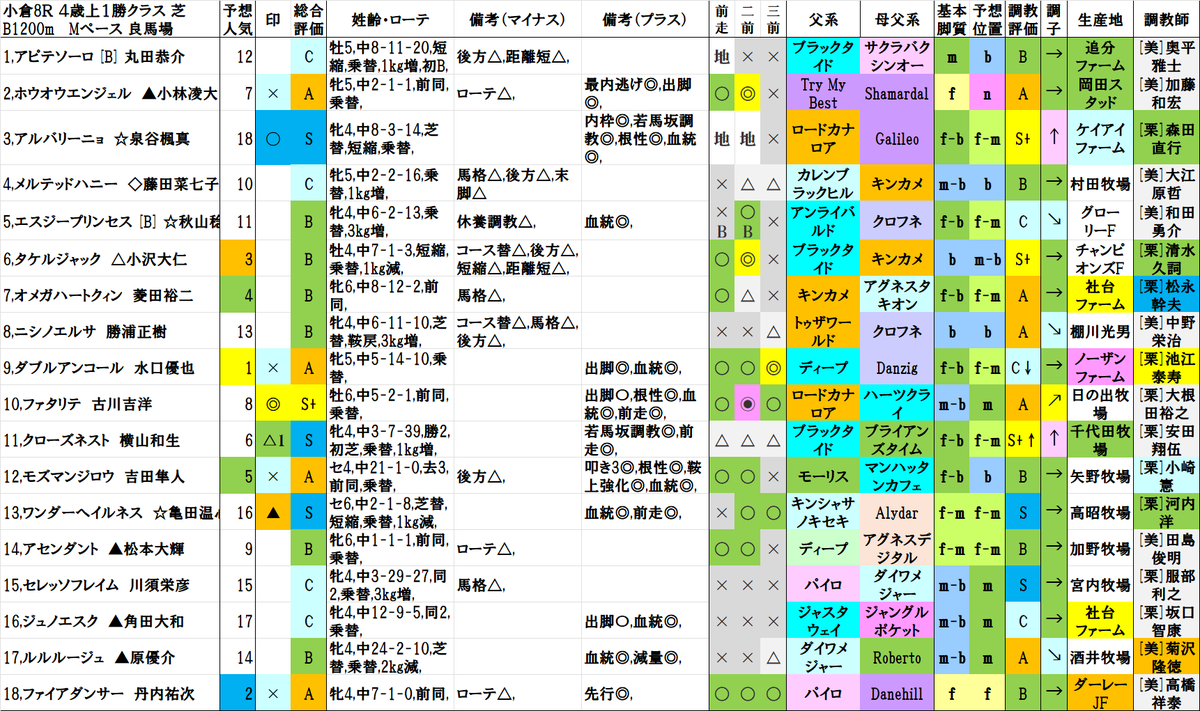
Task: Click the 追分ファーム breeder cell
Action: pos(1099,56)
